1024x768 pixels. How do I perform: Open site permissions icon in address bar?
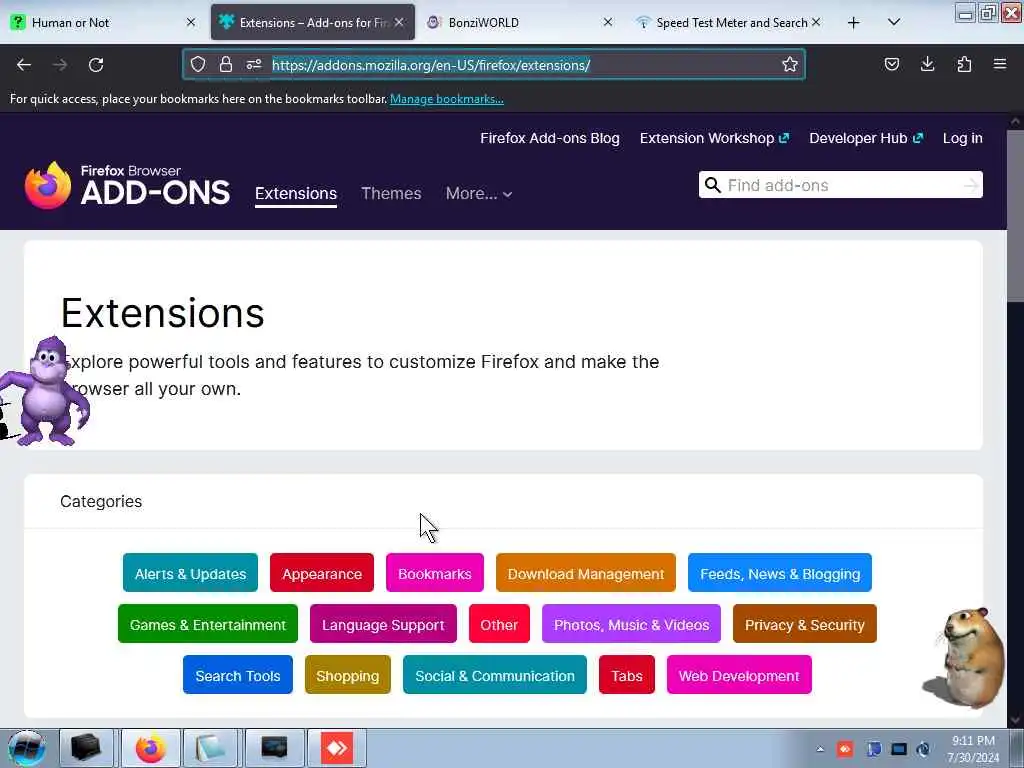254,64
